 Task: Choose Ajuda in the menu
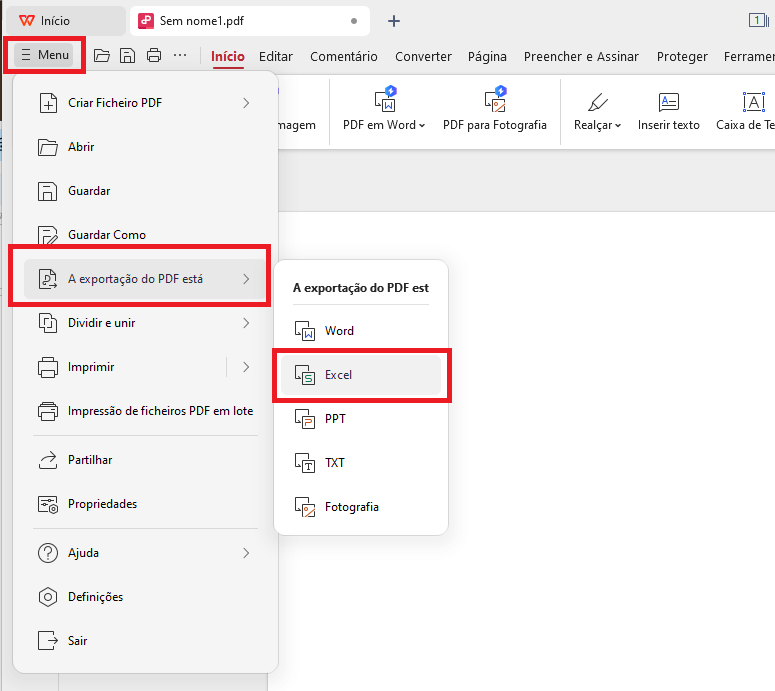[145, 553]
